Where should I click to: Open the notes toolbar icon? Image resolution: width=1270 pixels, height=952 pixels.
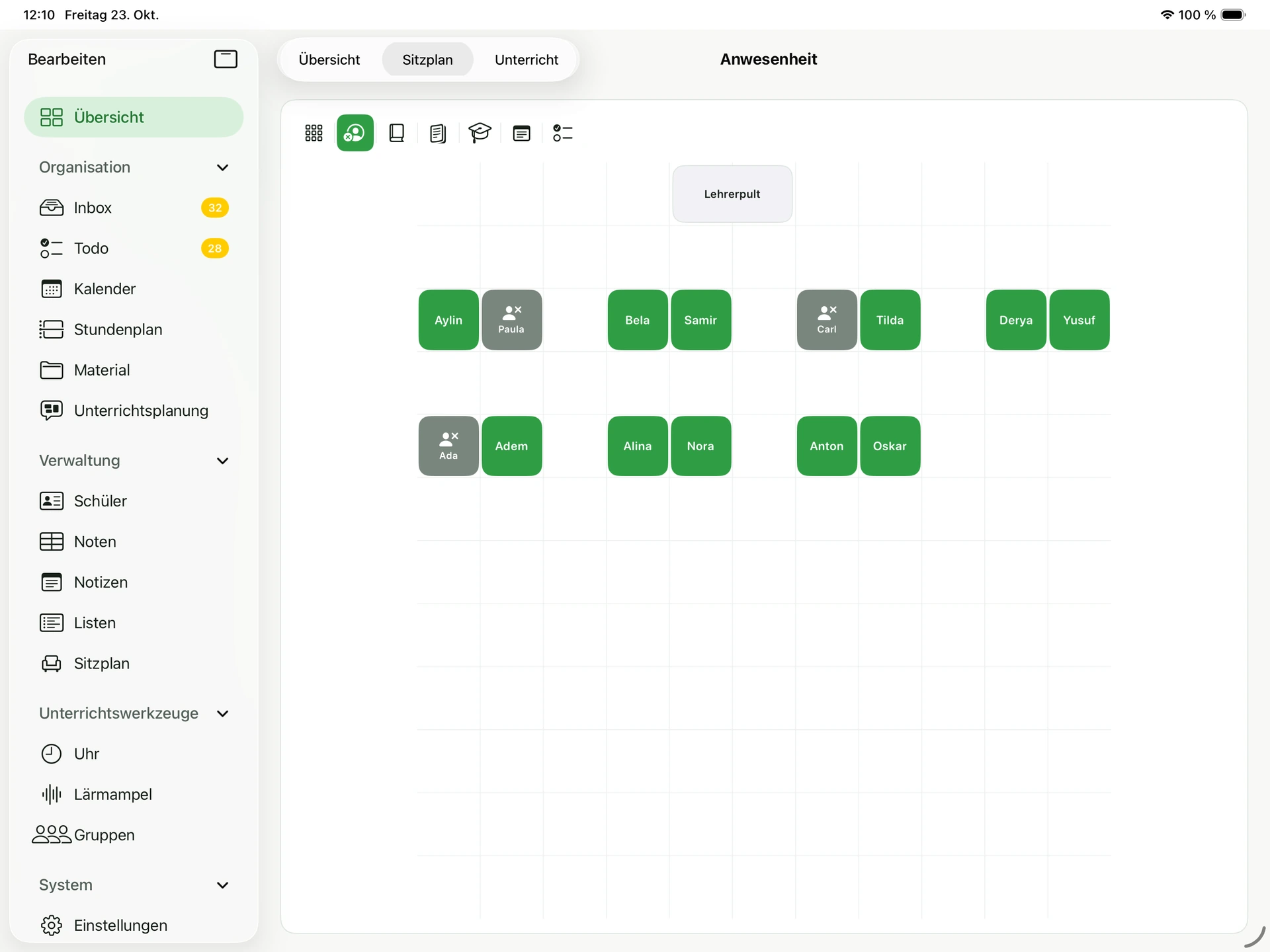coord(522,134)
